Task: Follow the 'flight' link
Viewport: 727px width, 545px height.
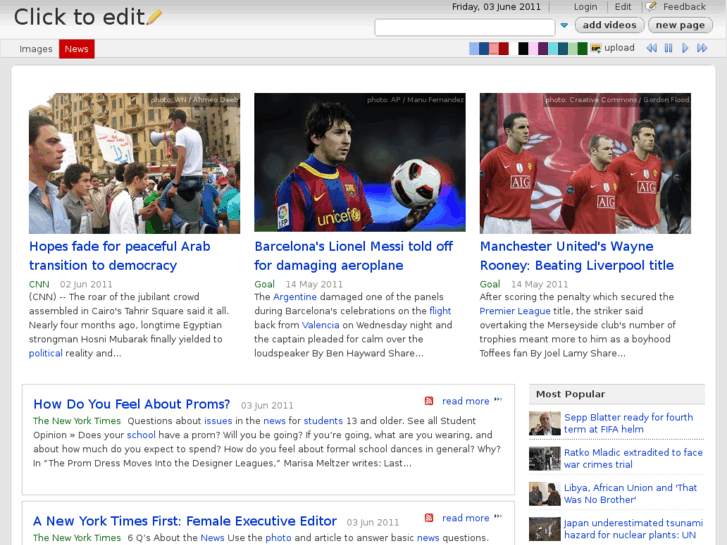Action: click(440, 311)
